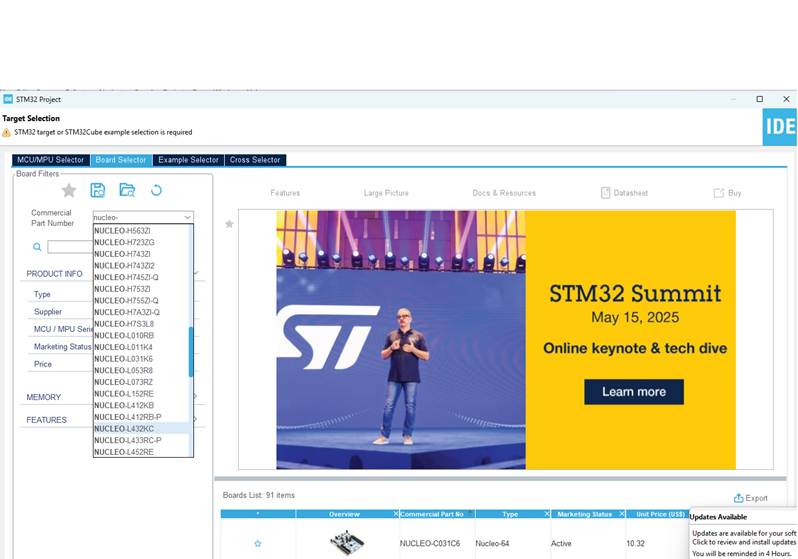The height and width of the screenshot is (559, 798).
Task: Expand the Price filter
Action: pyautogui.click(x=43, y=364)
